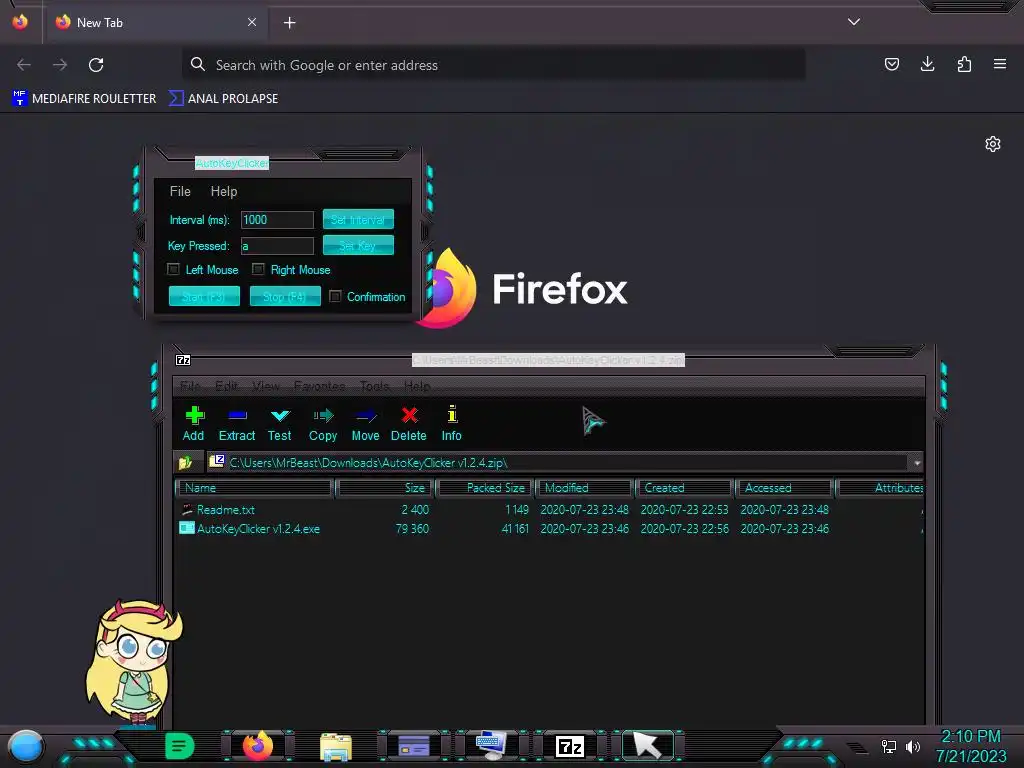Click the red Delete icon
This screenshot has width=1024, height=768.
point(409,415)
